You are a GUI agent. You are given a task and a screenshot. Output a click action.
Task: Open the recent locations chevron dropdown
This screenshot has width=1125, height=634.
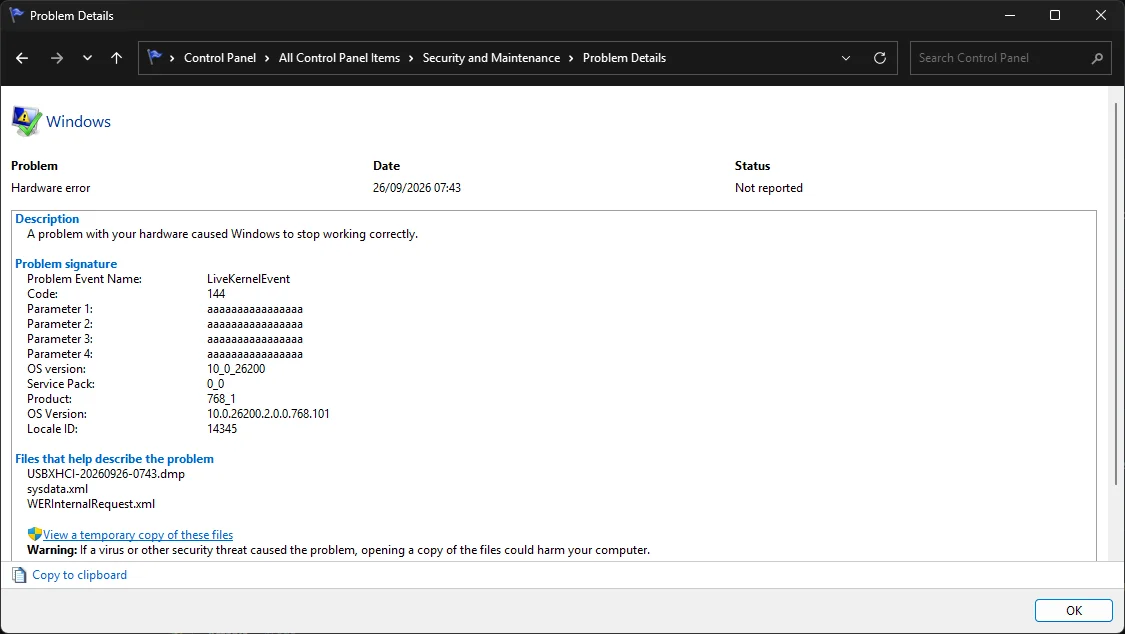(88, 58)
